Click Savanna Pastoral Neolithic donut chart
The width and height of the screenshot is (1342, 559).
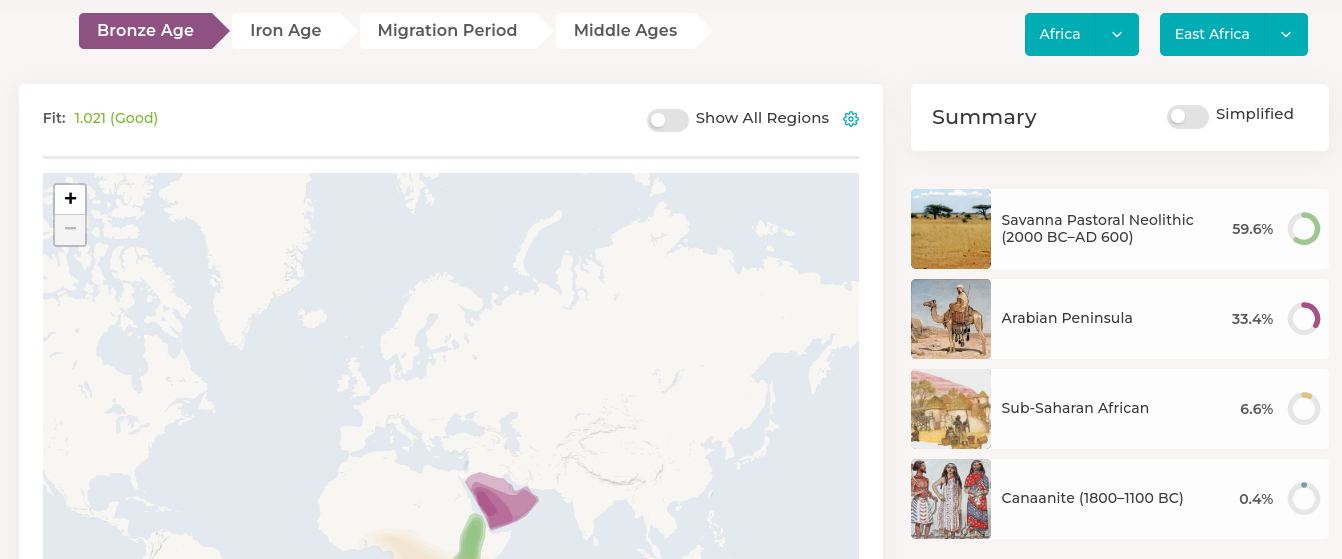pyautogui.click(x=1303, y=229)
